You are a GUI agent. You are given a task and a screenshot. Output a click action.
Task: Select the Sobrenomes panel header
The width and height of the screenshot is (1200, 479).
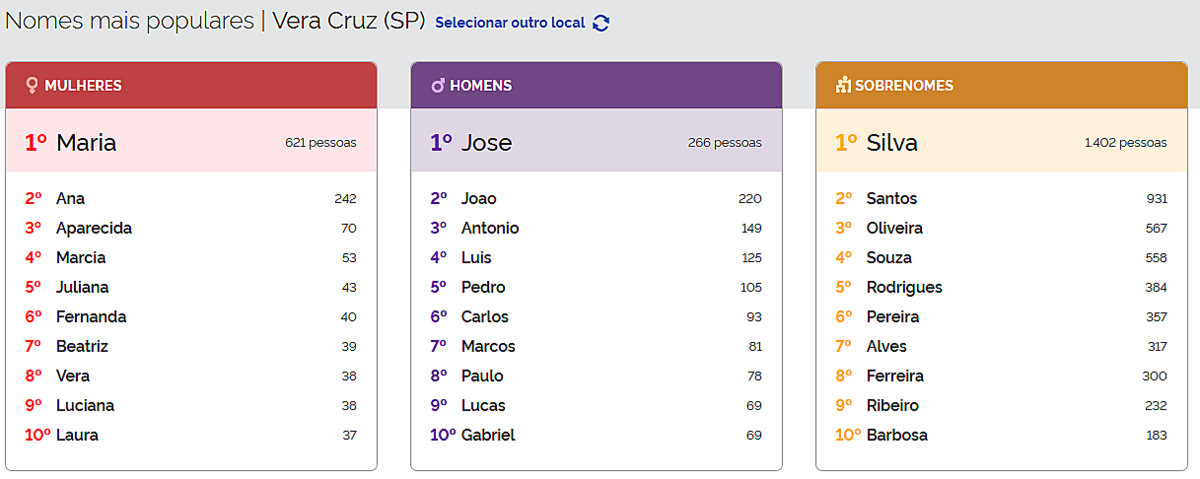pos(1001,86)
